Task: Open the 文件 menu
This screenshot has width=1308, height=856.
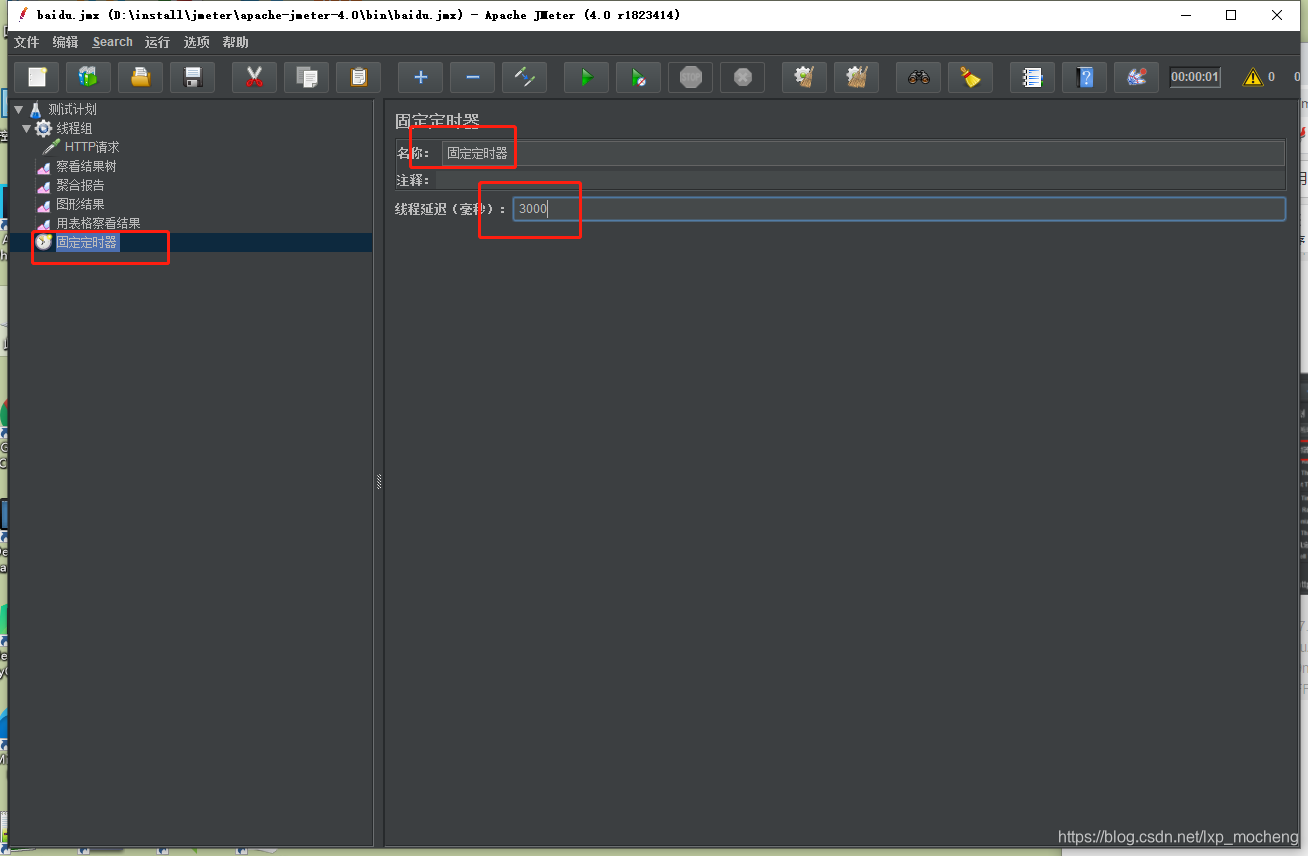Action: (x=26, y=42)
